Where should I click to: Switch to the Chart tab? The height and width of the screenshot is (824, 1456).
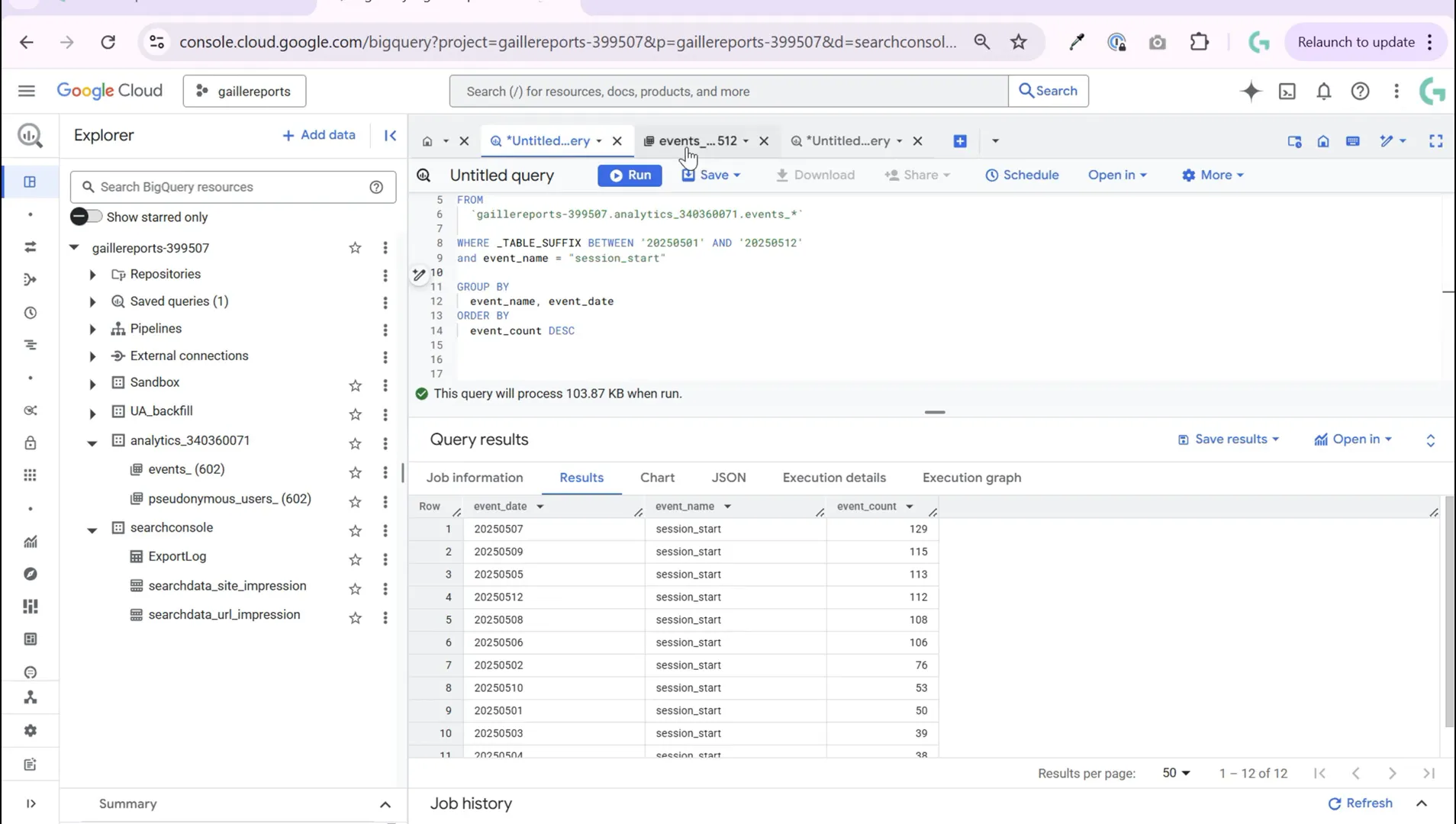(x=657, y=478)
